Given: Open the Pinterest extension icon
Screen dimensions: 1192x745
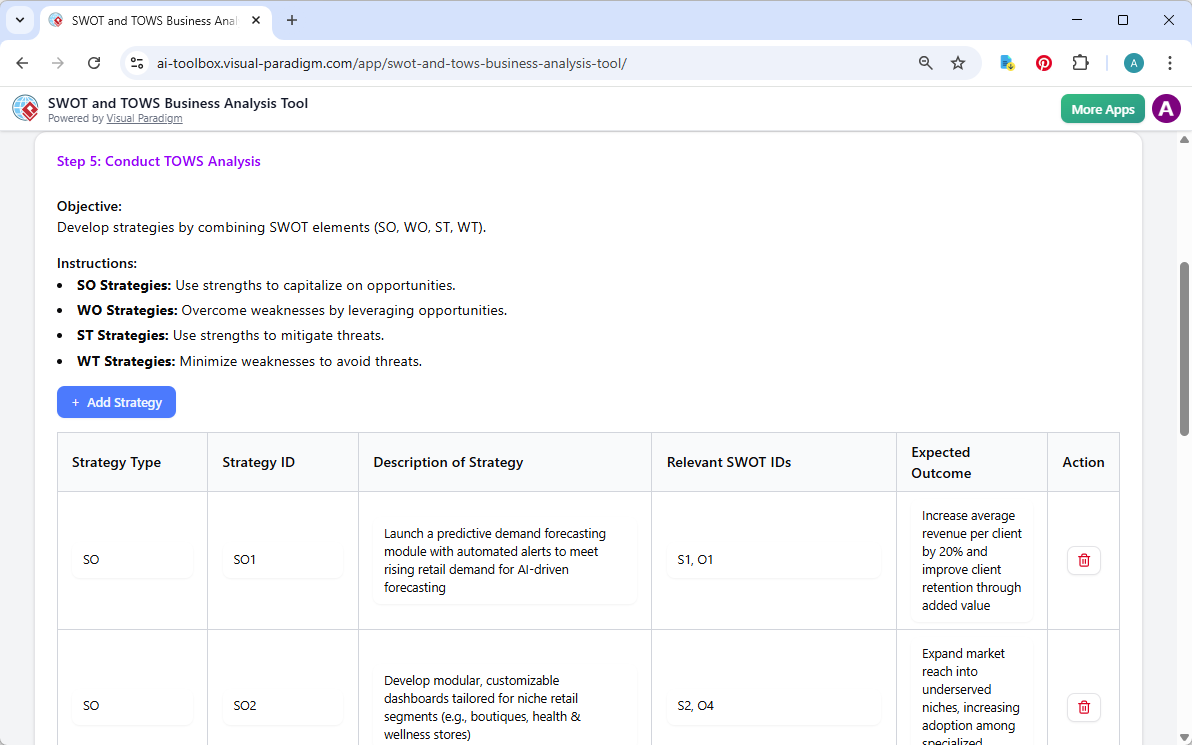Looking at the screenshot, I should (x=1043, y=62).
